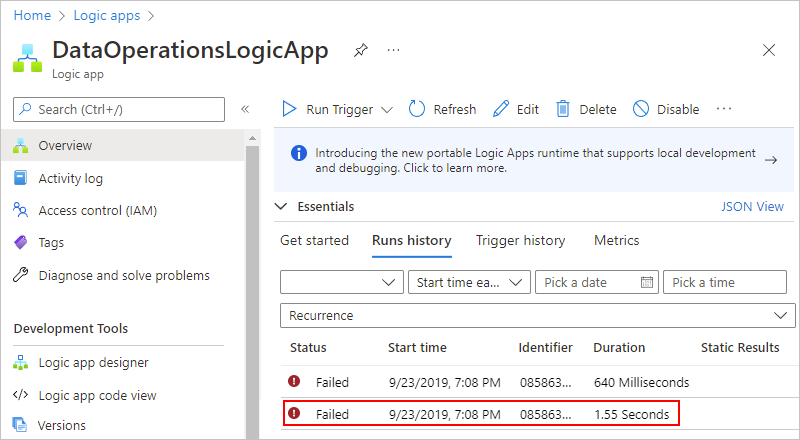Go to Home in the breadcrumb

pyautogui.click(x=32, y=16)
